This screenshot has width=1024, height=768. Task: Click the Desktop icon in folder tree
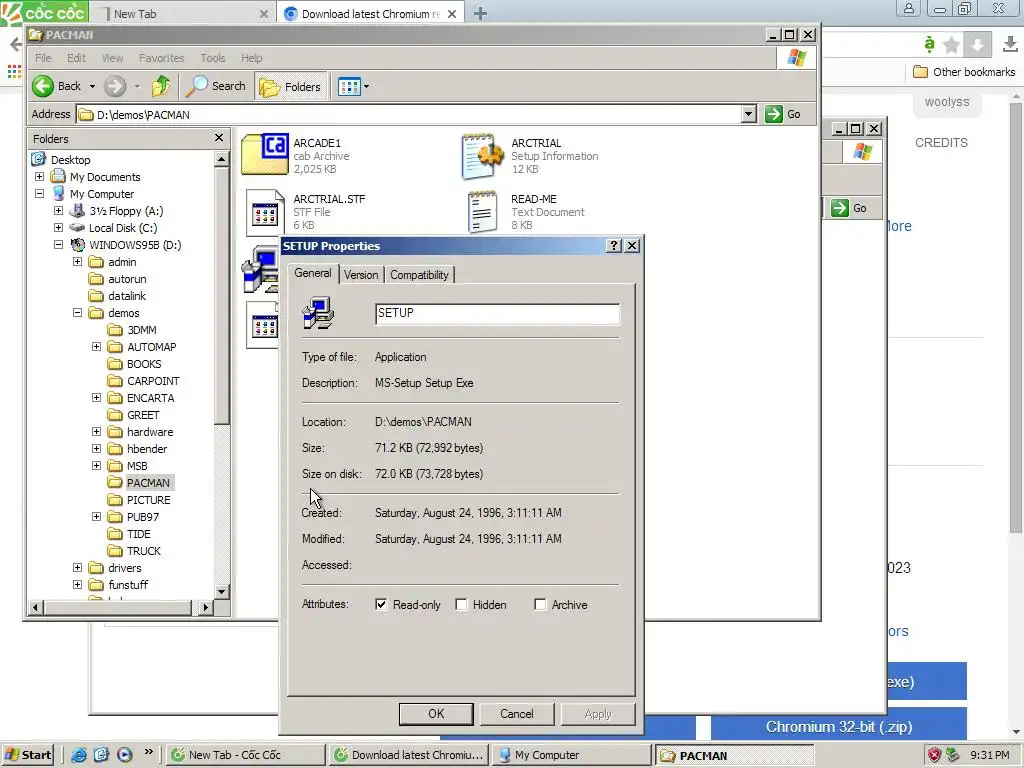[x=39, y=159]
